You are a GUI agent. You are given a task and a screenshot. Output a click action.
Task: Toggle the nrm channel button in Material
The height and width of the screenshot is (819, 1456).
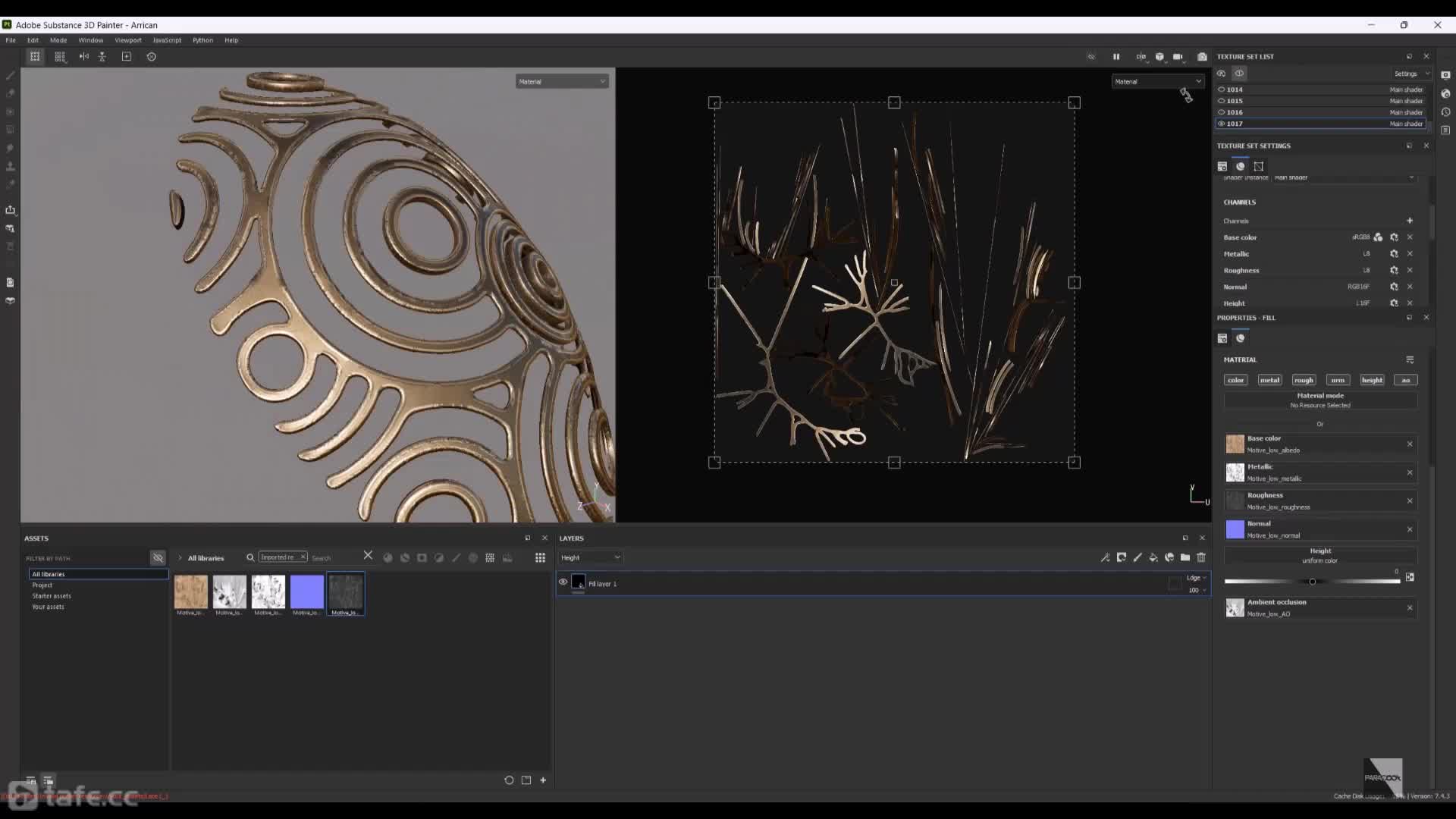(1338, 380)
